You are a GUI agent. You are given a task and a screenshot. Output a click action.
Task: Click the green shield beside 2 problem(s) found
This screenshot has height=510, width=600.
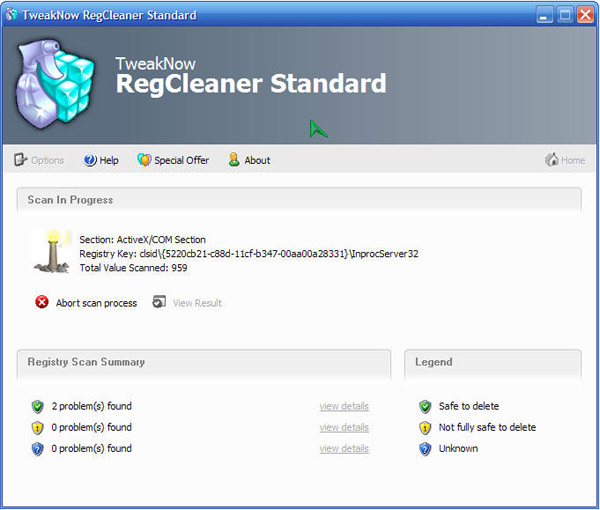click(38, 406)
